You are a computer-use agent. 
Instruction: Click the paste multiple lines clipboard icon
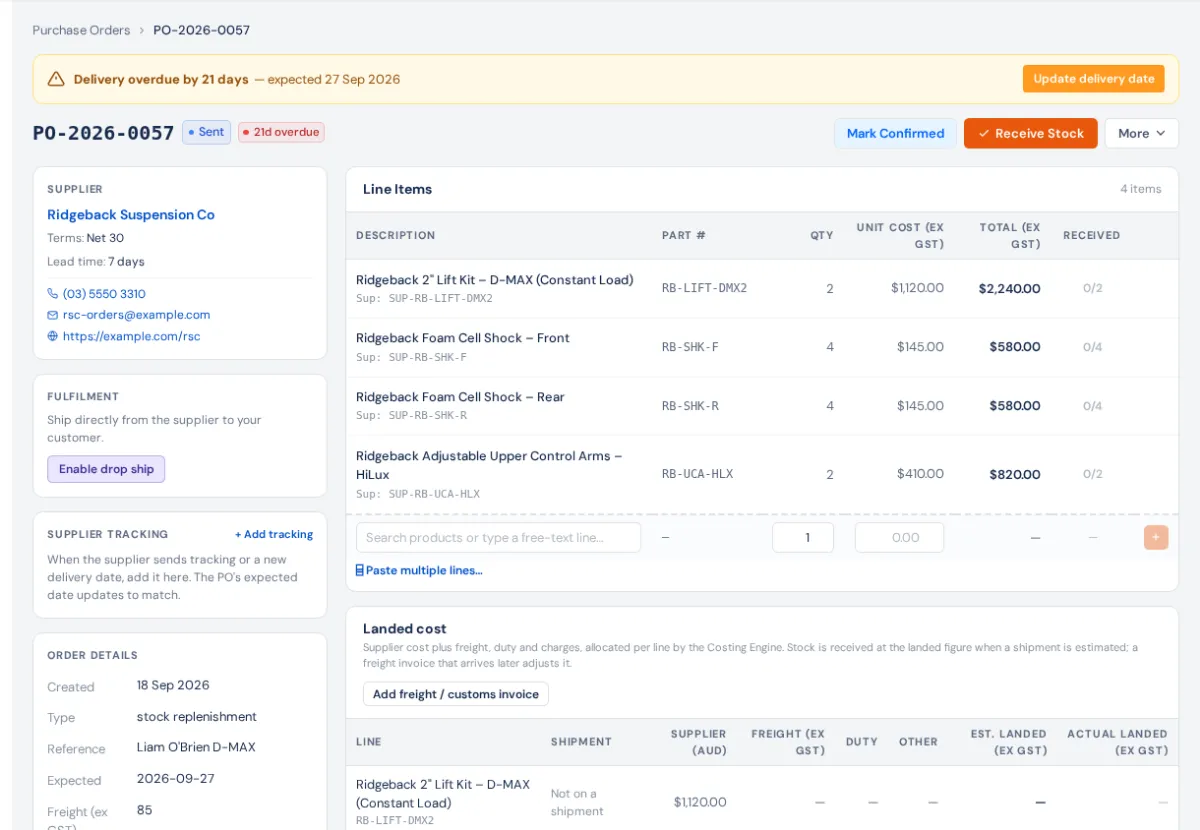360,570
